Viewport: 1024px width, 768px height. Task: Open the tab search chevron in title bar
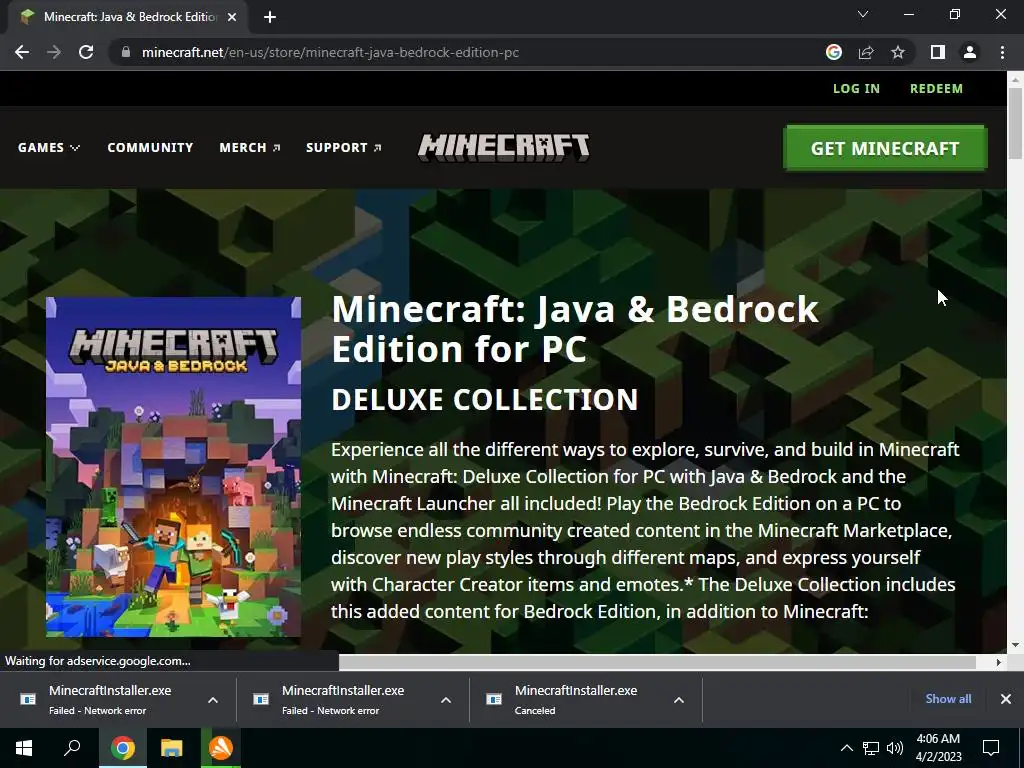point(863,14)
